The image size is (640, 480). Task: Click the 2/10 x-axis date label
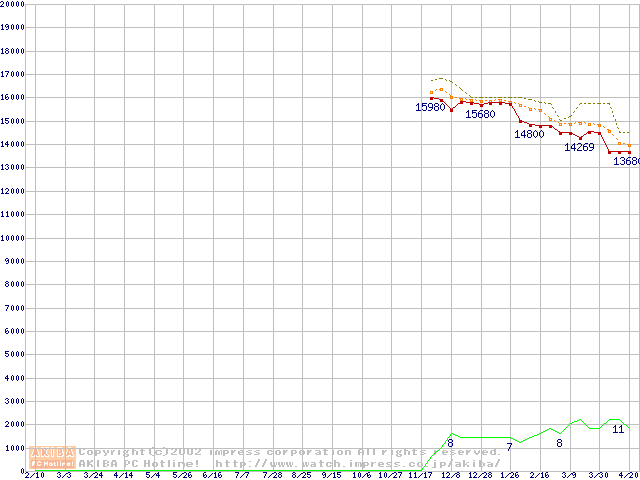click(33, 475)
